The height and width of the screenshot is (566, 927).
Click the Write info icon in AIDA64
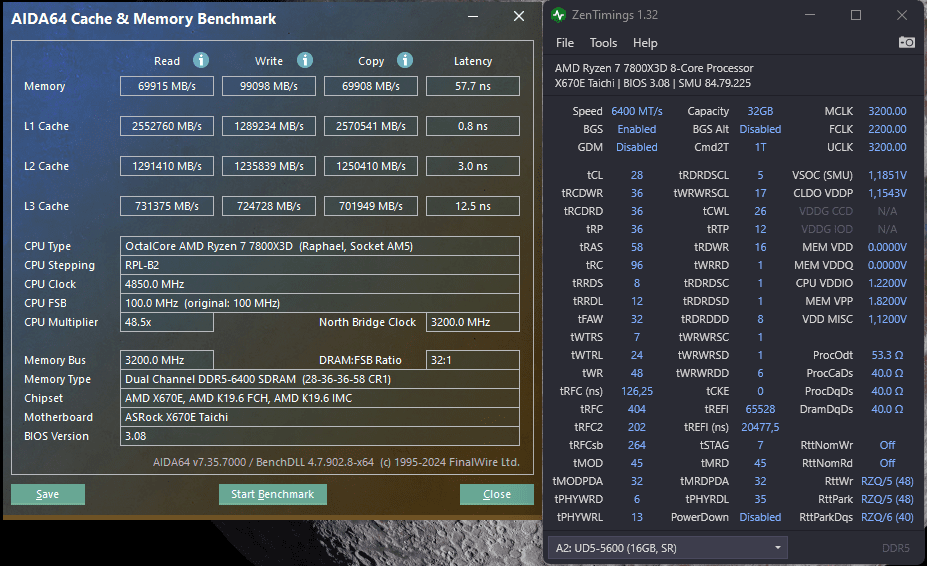(304, 60)
